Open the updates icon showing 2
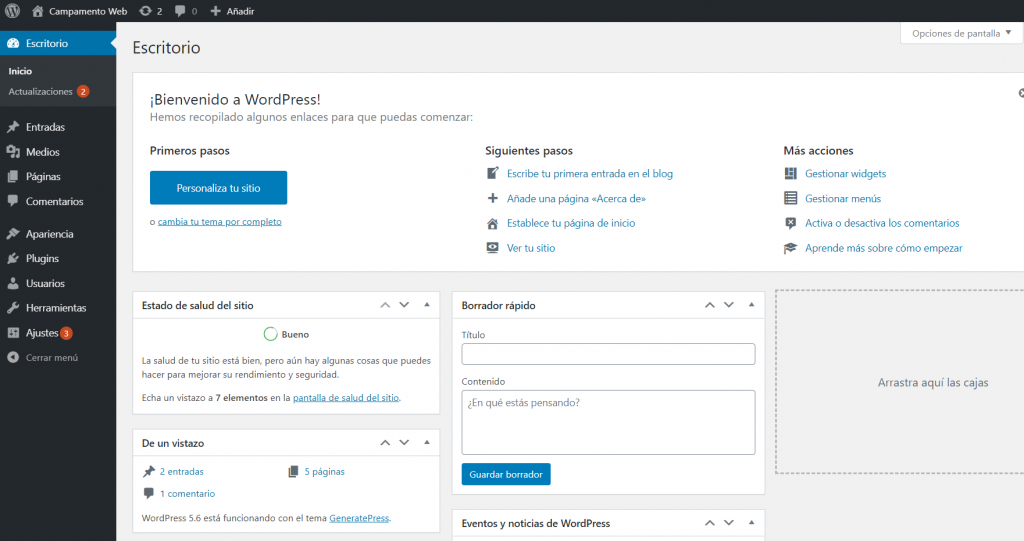Image resolution: width=1024 pixels, height=541 pixels. pyautogui.click(x=145, y=11)
